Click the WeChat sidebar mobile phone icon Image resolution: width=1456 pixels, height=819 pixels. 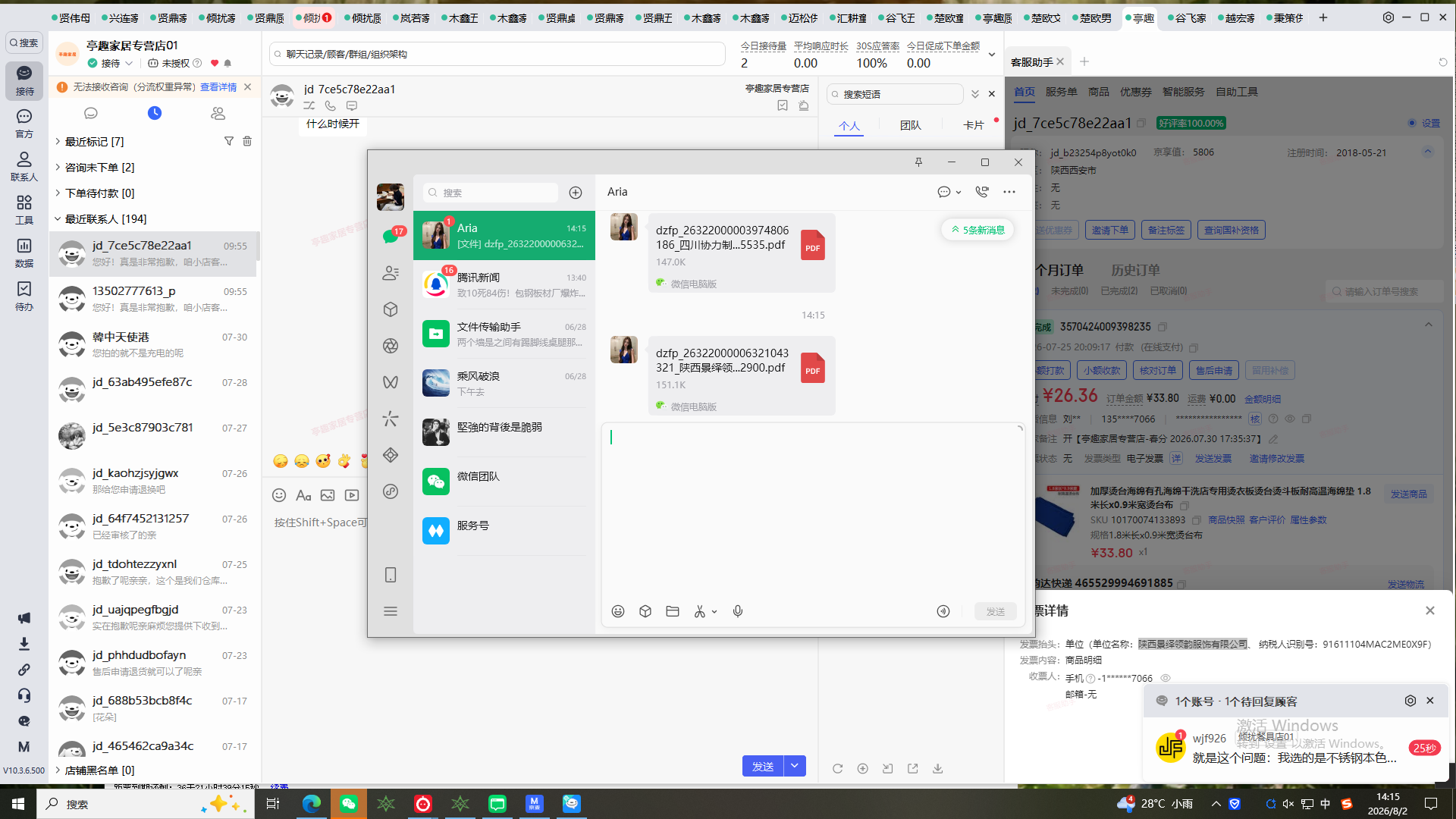click(x=391, y=575)
